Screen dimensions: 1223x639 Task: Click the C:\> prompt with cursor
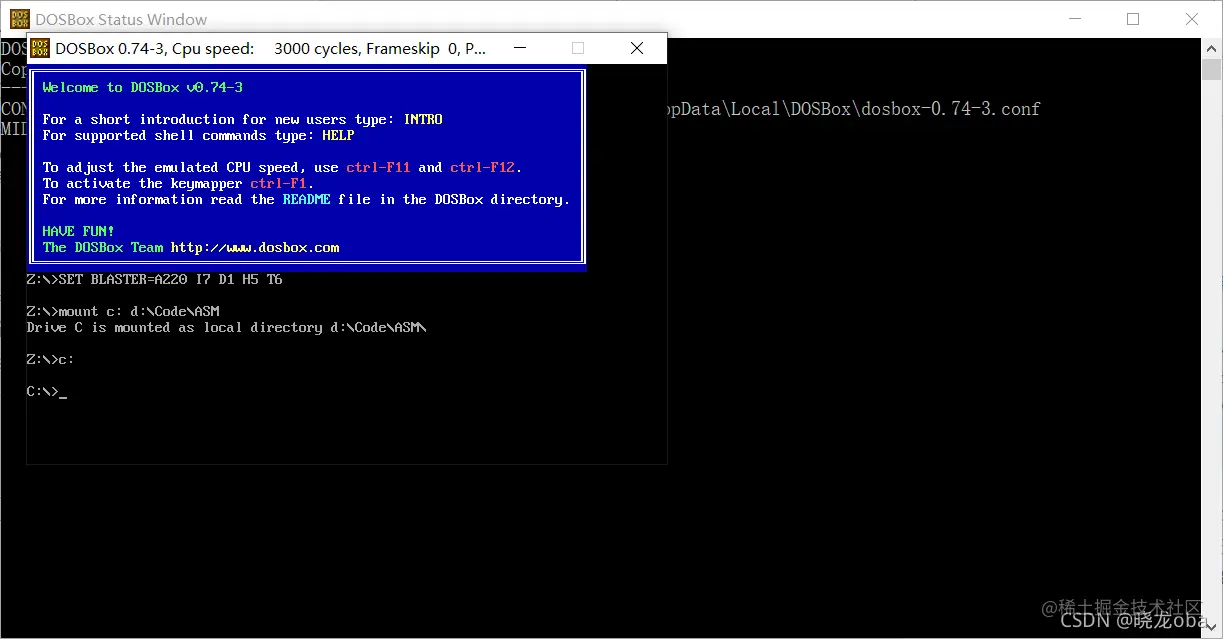[x=46, y=391]
